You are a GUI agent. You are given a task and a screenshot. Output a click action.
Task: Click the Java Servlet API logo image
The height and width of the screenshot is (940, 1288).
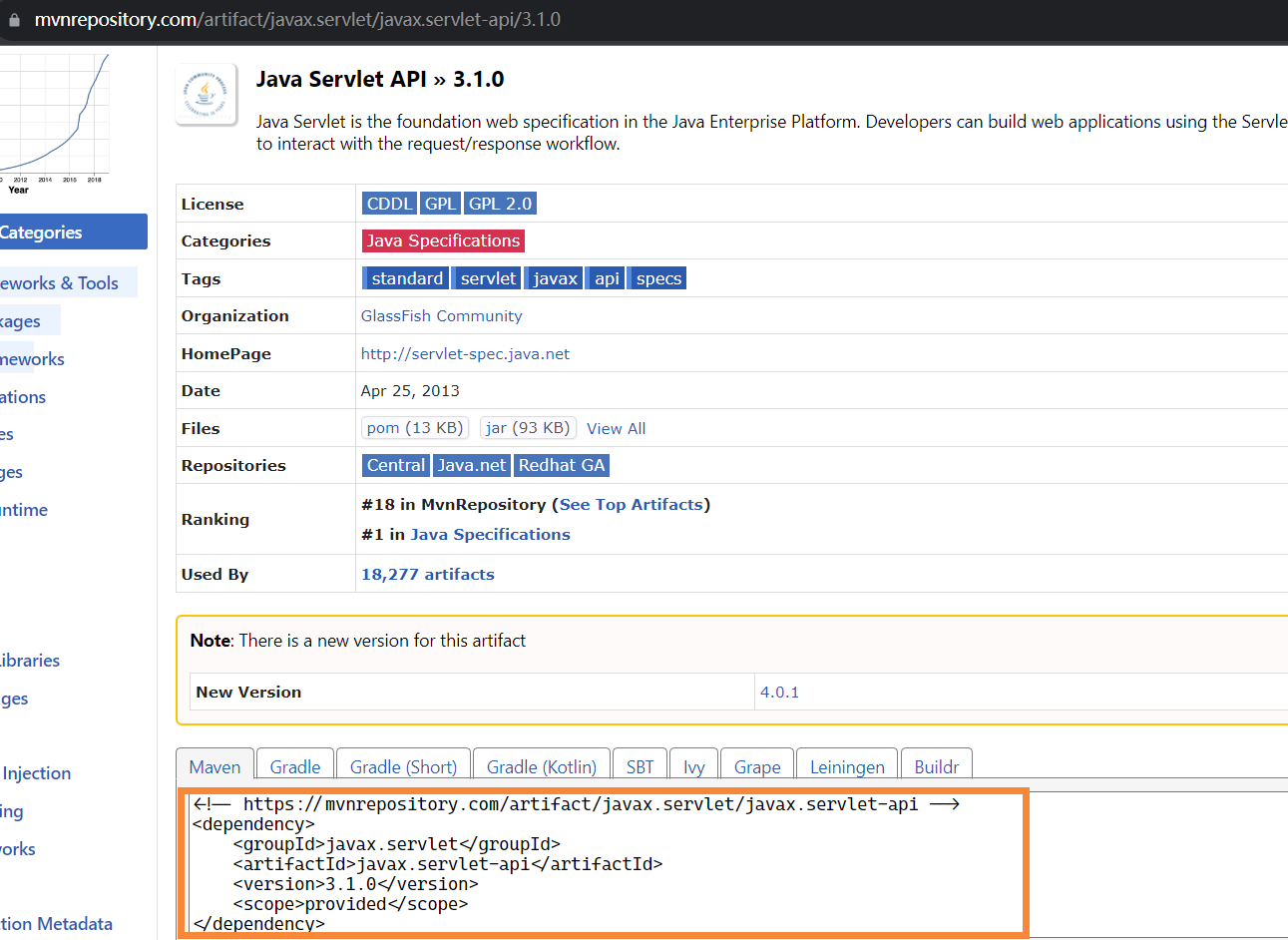pyautogui.click(x=207, y=95)
